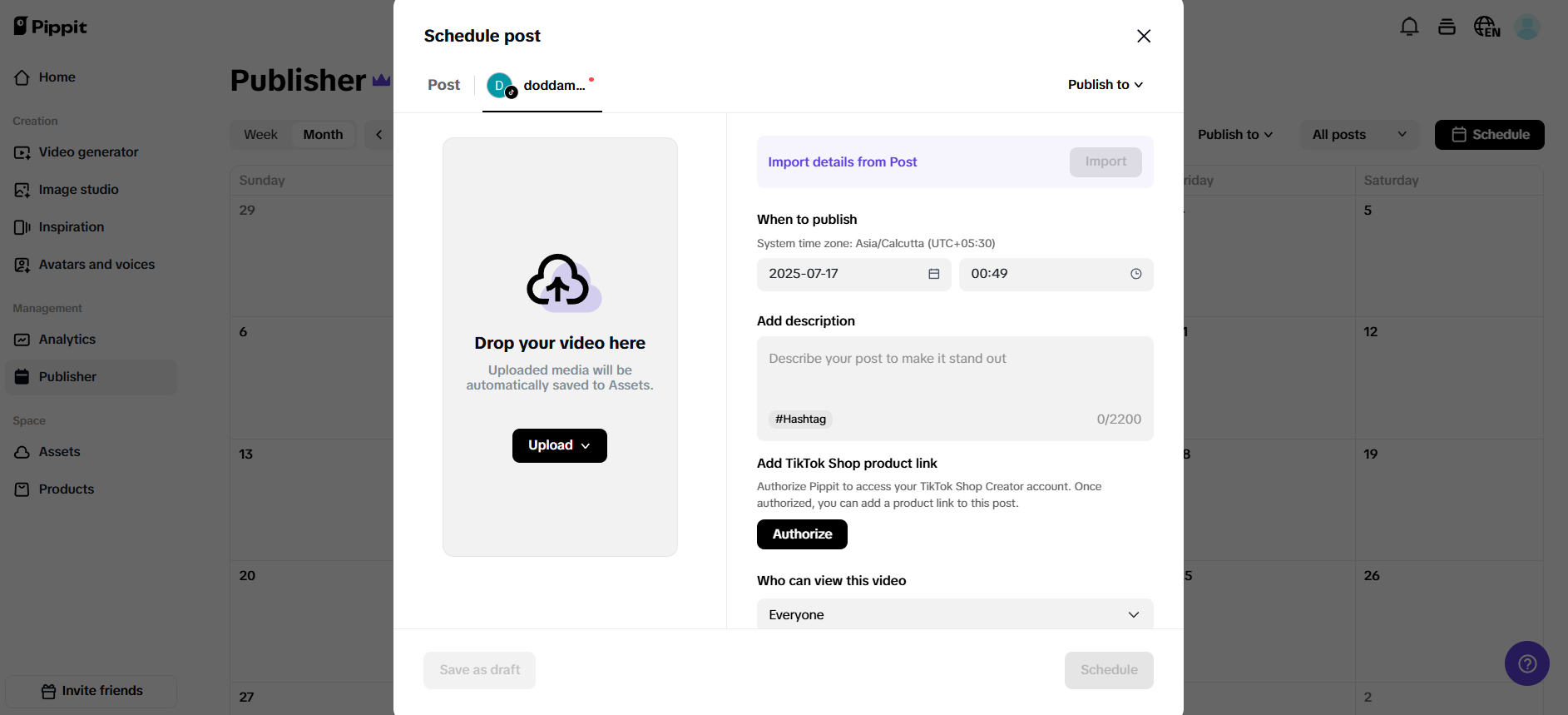Insert a #Hashtag in description
The height and width of the screenshot is (715, 1568).
pyautogui.click(x=800, y=420)
